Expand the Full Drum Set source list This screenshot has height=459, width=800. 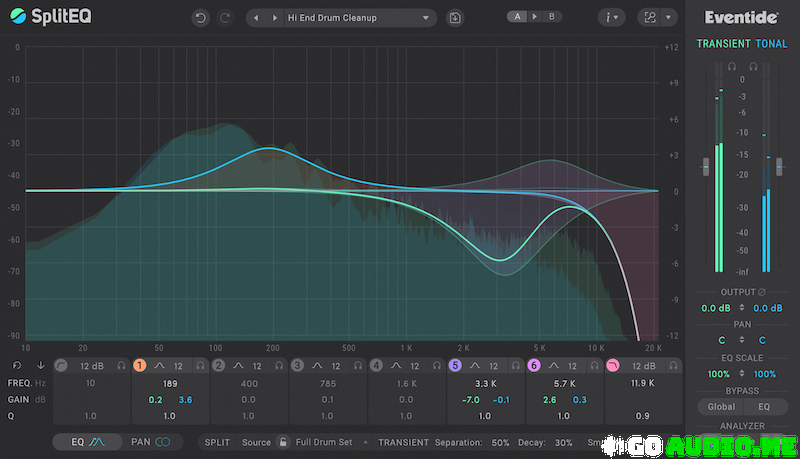(365, 442)
